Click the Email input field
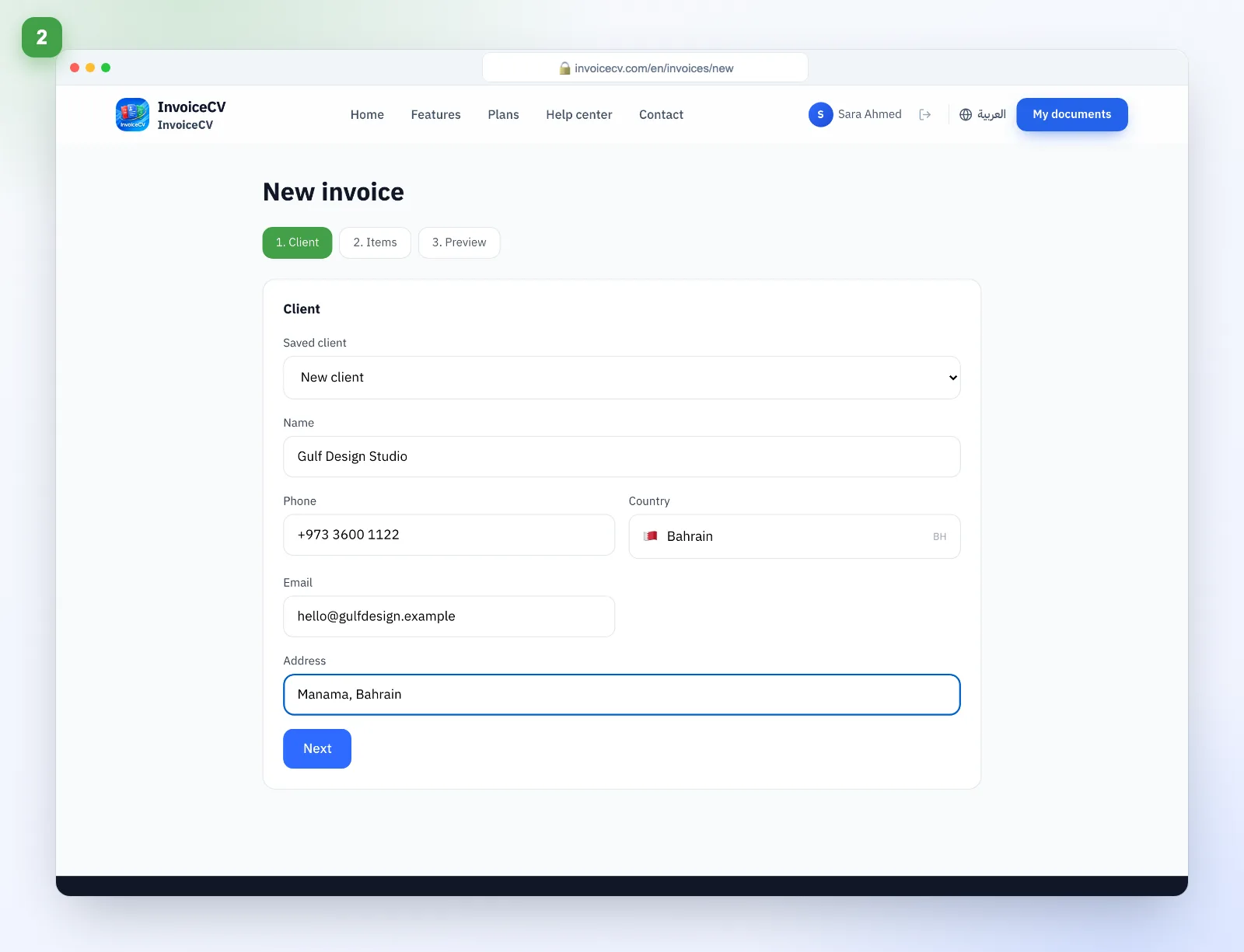The image size is (1244, 952). click(449, 616)
